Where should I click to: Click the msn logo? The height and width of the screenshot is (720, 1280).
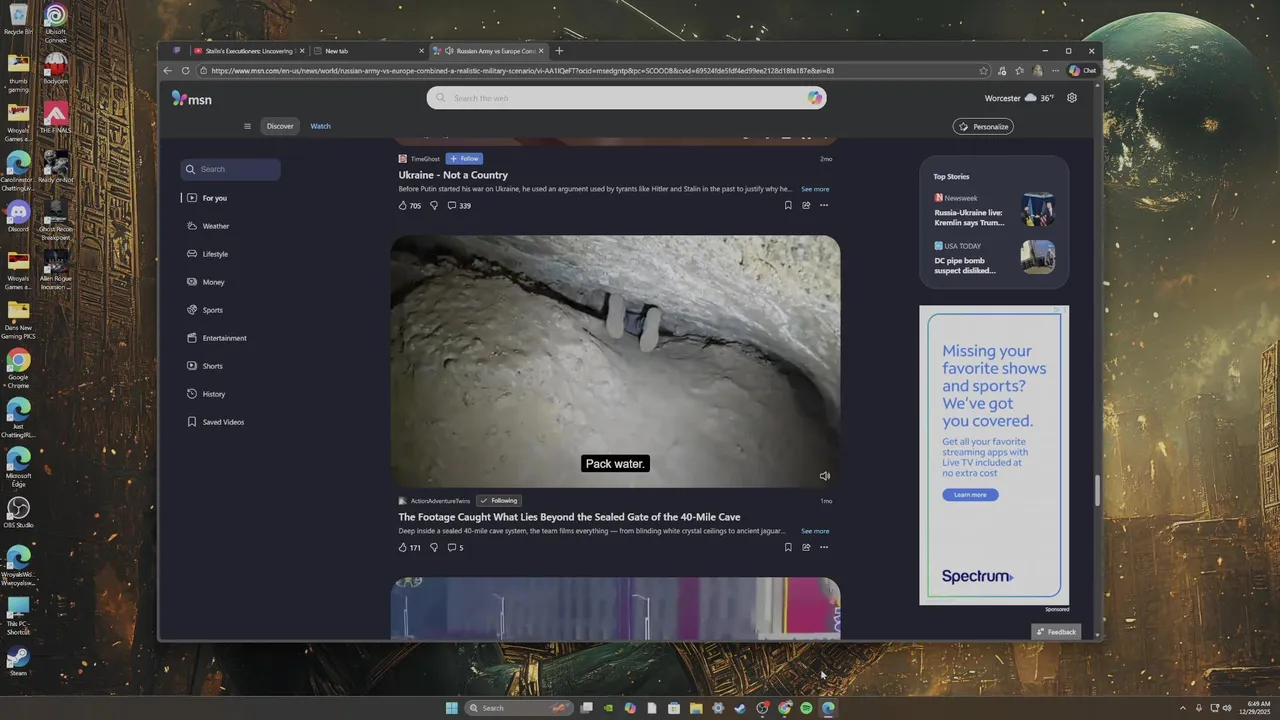tap(192, 98)
